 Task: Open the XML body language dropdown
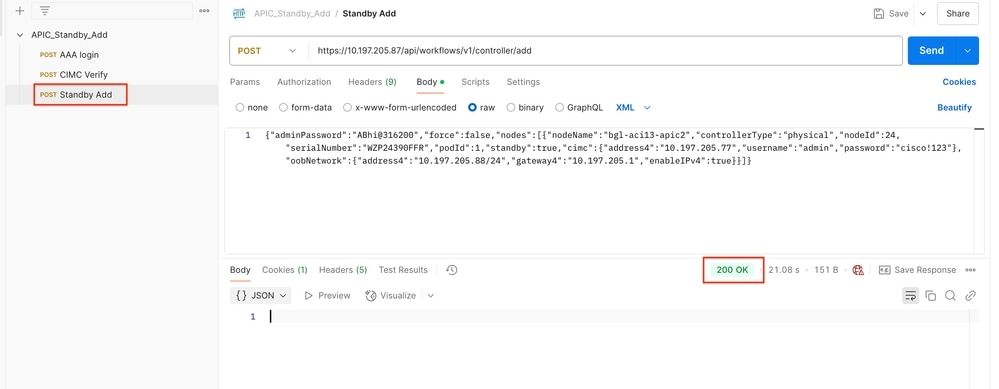pos(633,108)
